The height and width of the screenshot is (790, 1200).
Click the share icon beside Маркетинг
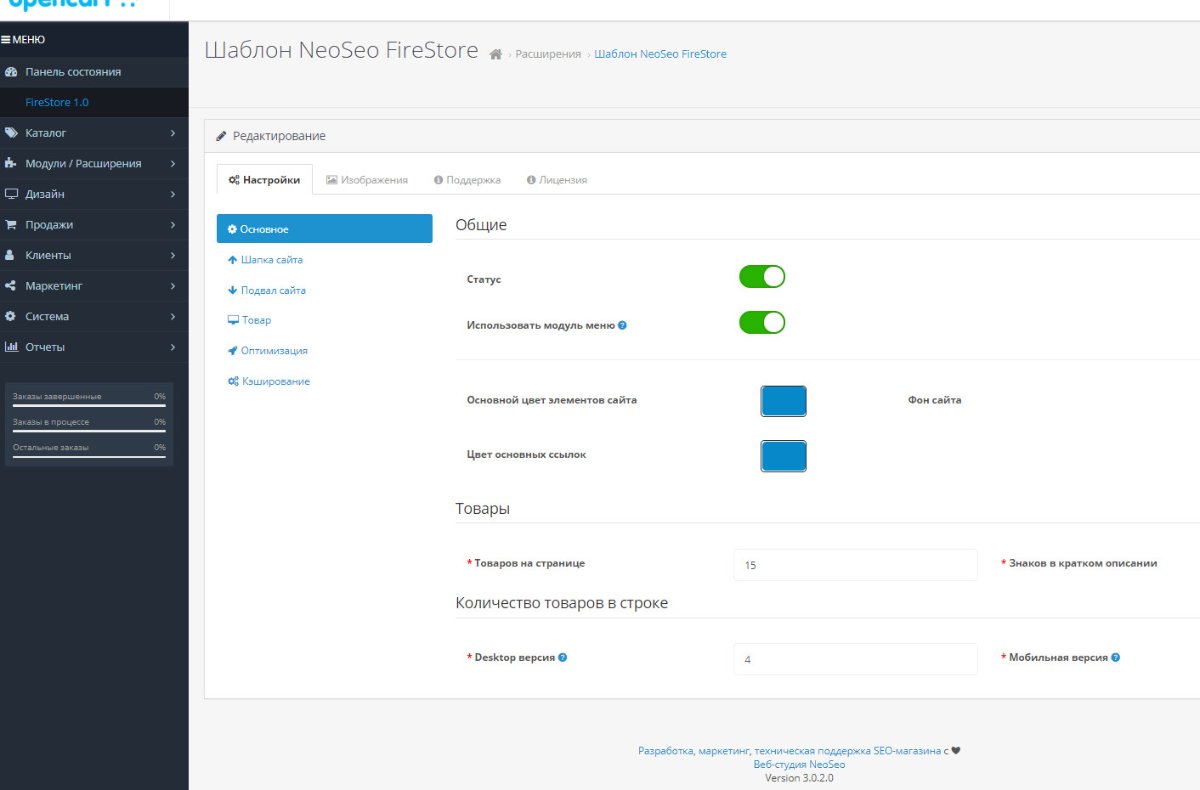point(11,285)
